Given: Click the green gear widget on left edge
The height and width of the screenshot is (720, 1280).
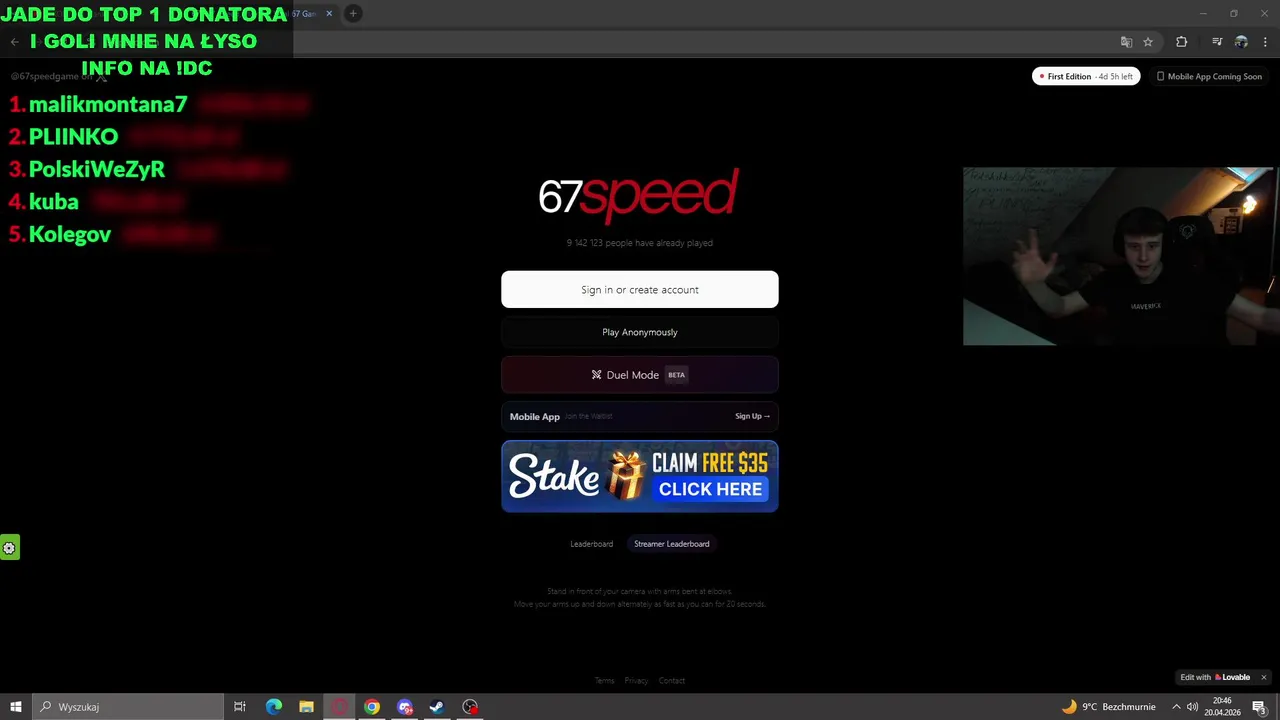Looking at the screenshot, I should (x=9, y=547).
